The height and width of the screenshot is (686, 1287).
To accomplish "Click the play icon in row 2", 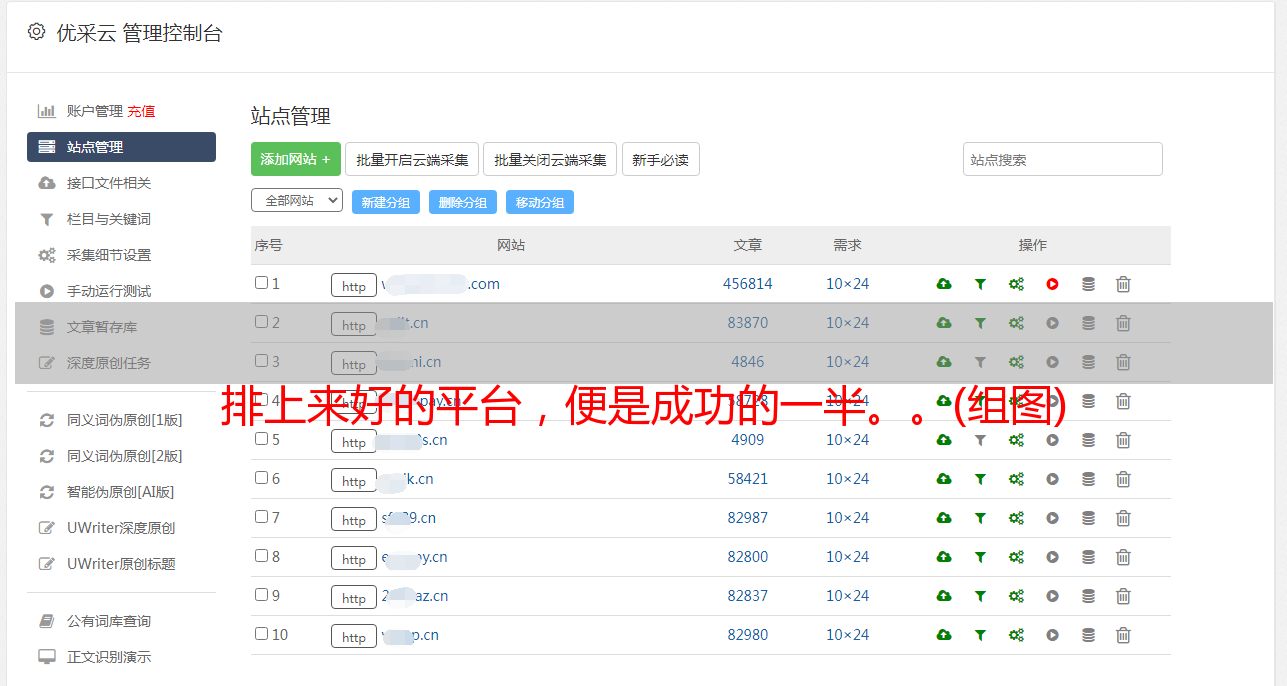I will [1052, 323].
